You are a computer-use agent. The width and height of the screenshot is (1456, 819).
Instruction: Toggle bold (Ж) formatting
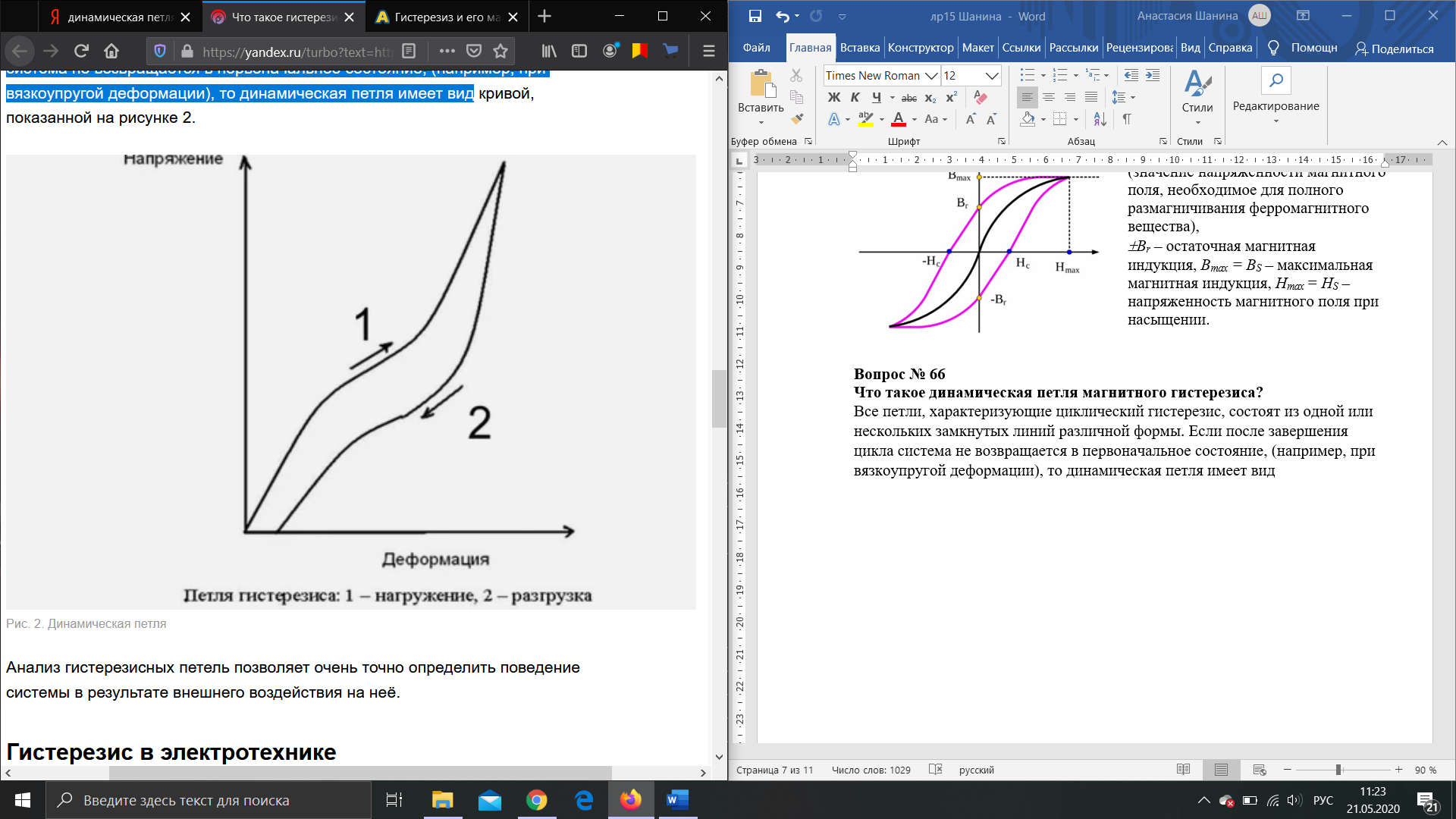pos(834,97)
